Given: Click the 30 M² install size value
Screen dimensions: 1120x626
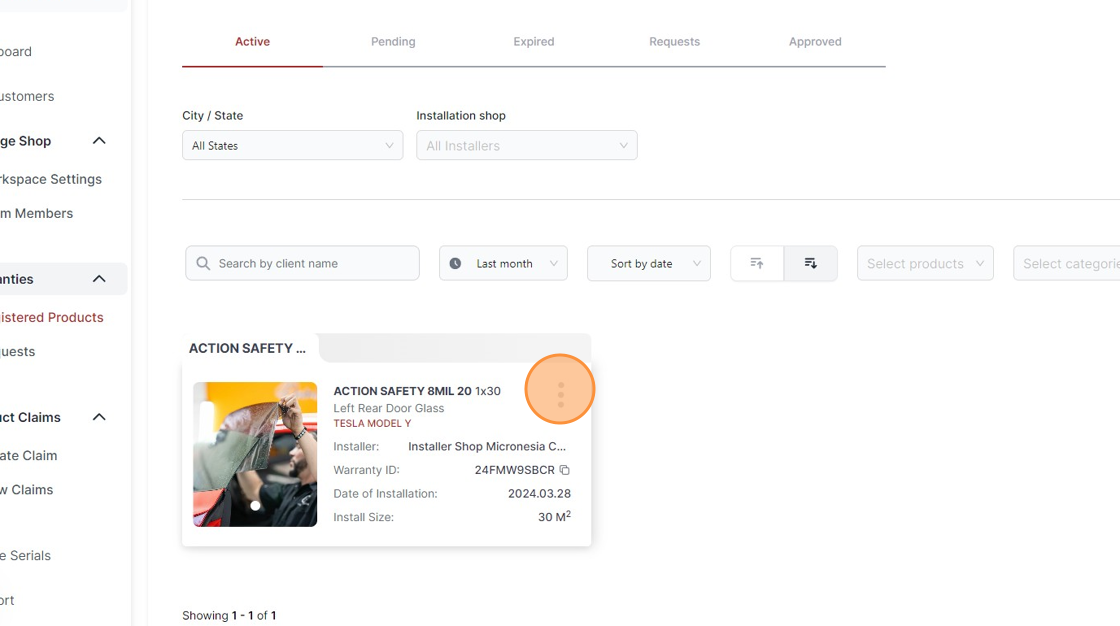Looking at the screenshot, I should [x=554, y=516].
